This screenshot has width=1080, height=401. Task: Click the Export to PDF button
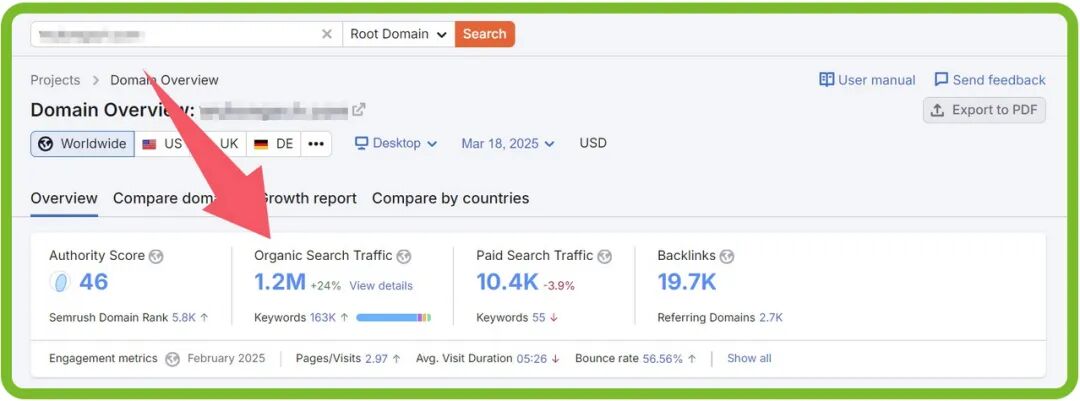coord(984,110)
